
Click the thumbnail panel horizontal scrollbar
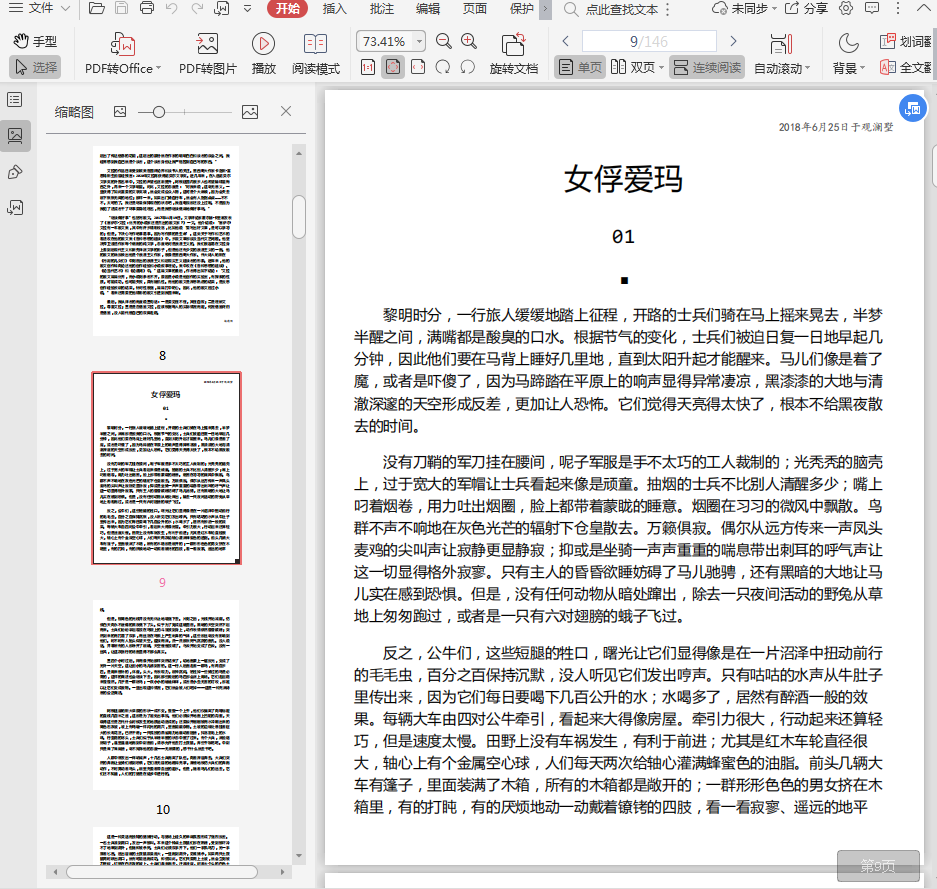(x=161, y=872)
